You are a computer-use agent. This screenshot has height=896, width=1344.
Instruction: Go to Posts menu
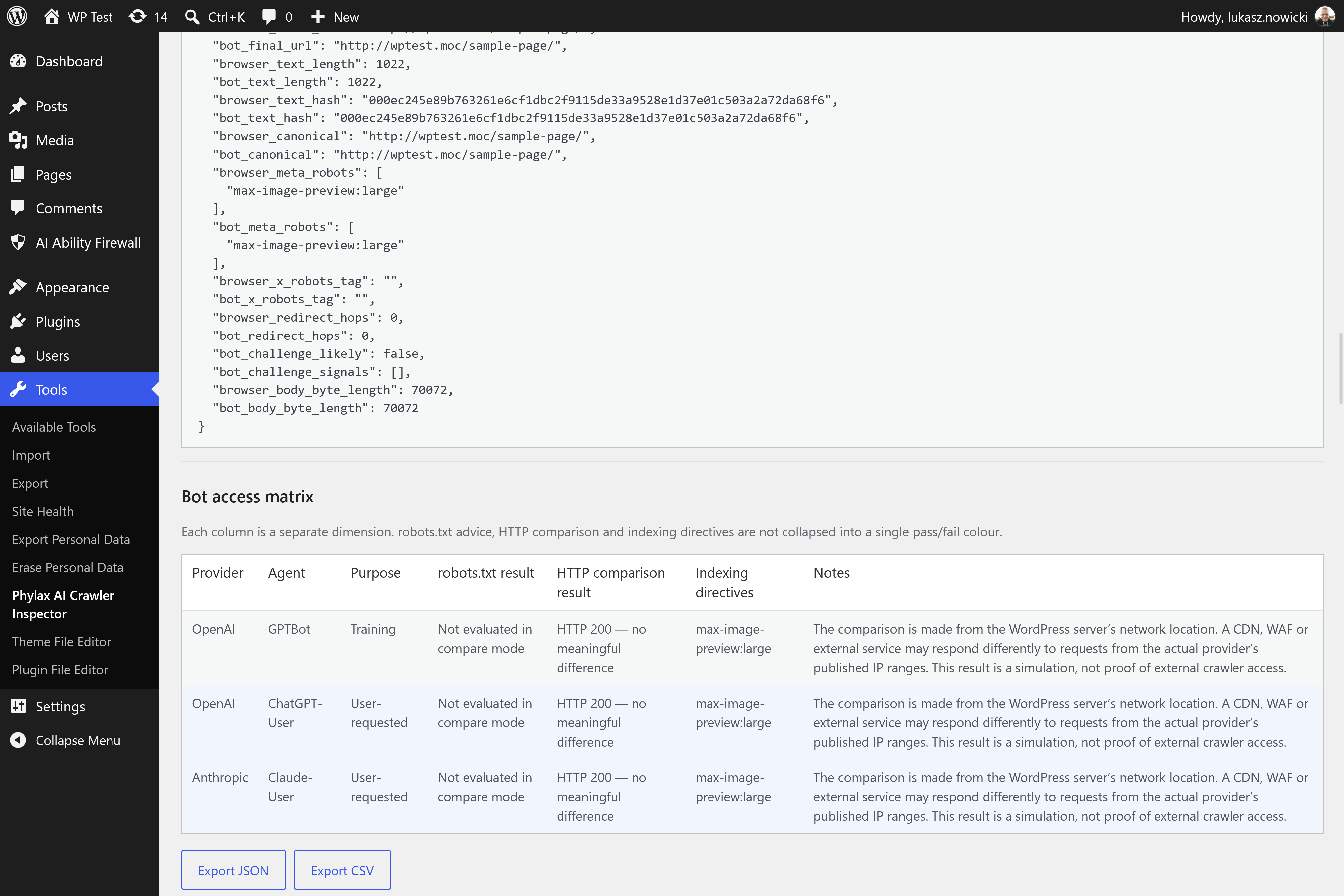(79, 106)
